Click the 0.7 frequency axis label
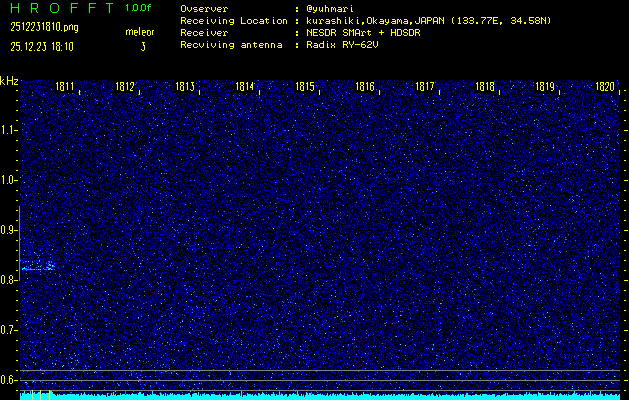 pos(9,329)
